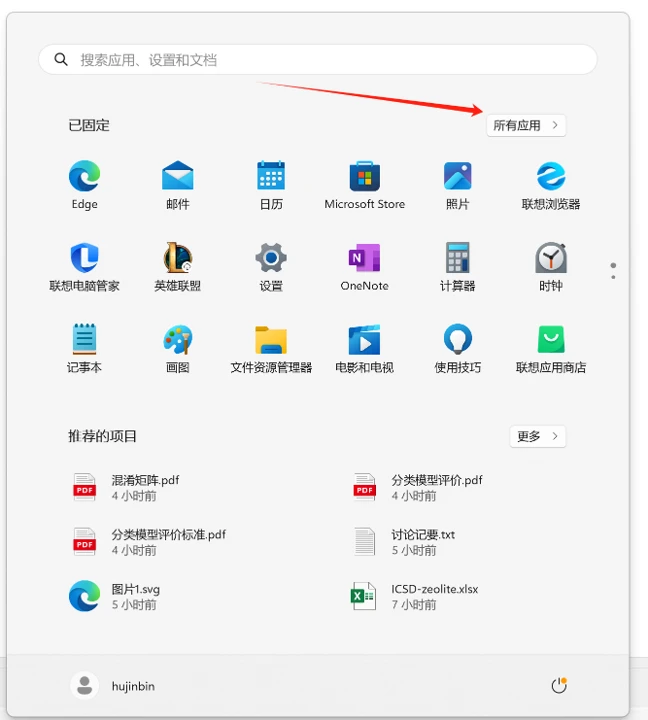The height and width of the screenshot is (720, 648).
Task: Open the 使用技巧 tips app
Action: [457, 349]
